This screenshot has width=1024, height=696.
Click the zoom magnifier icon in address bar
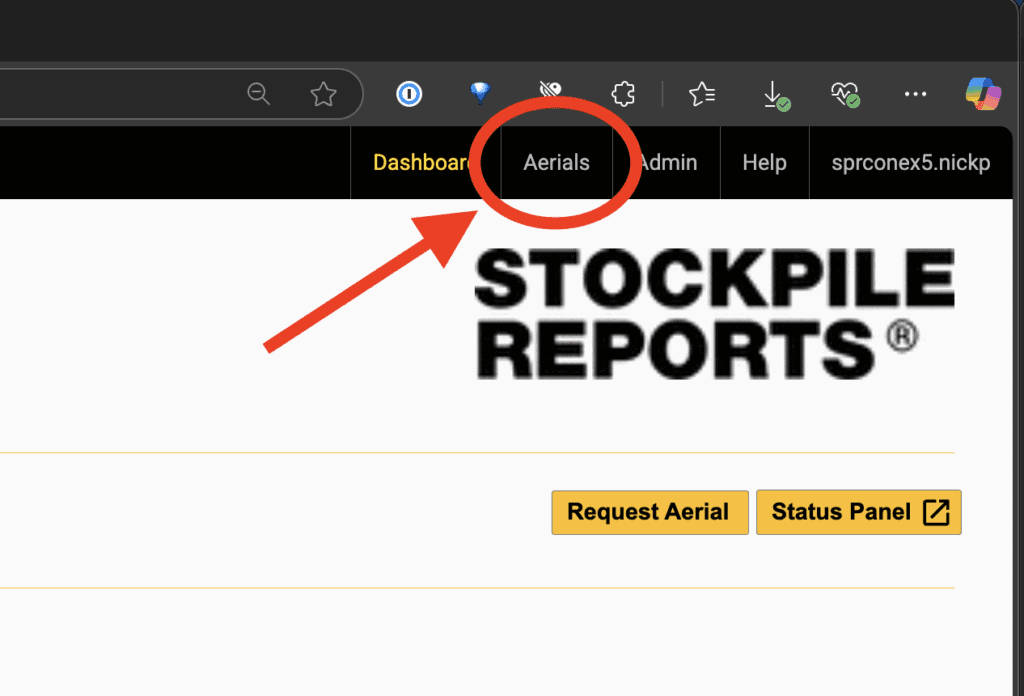click(259, 94)
